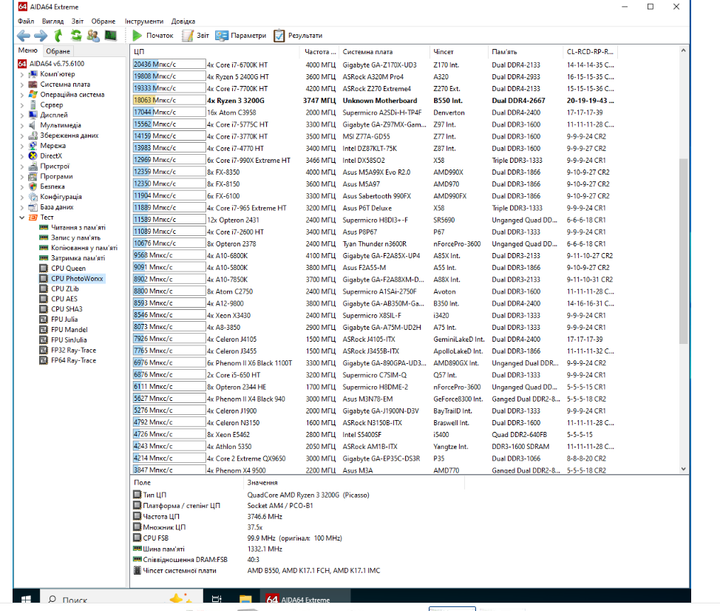Click the Результати clipboard icon
This screenshot has width=720, height=611.
tap(279, 35)
